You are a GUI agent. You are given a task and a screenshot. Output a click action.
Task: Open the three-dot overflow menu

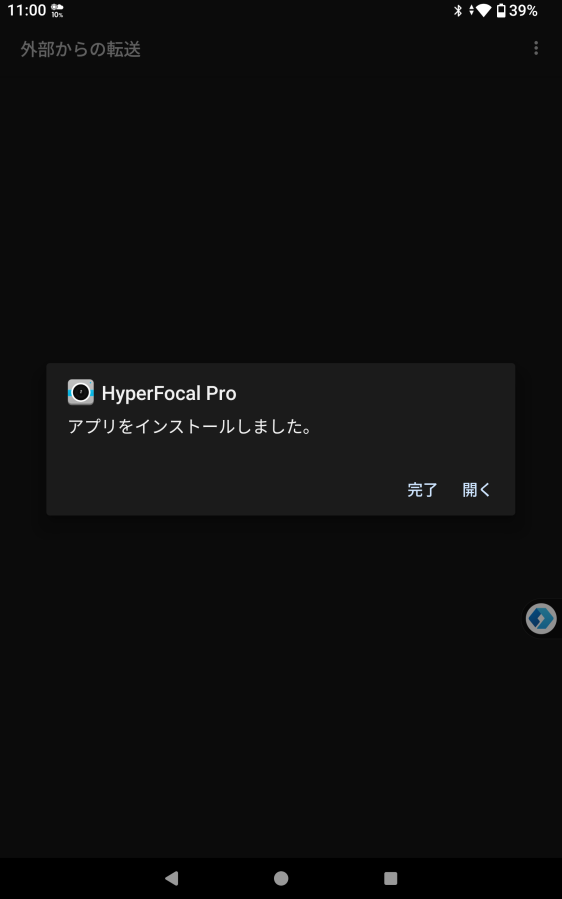[536, 48]
